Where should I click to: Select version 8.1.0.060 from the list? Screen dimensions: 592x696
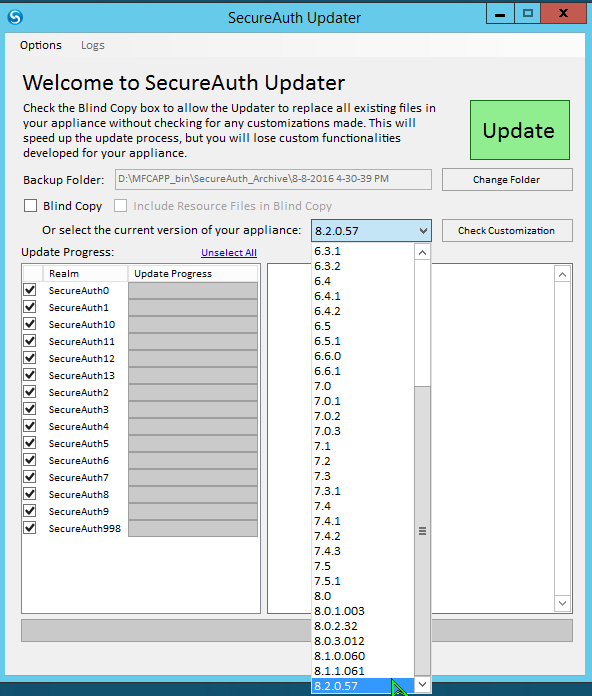(363, 656)
